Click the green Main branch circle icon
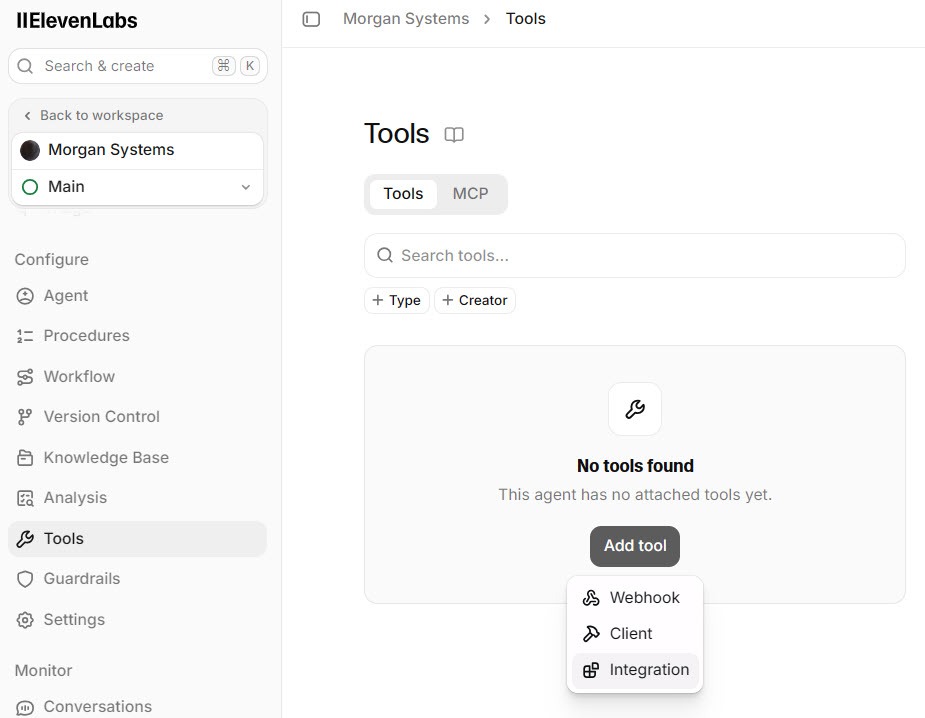The height and width of the screenshot is (718, 925). pyautogui.click(x=29, y=187)
